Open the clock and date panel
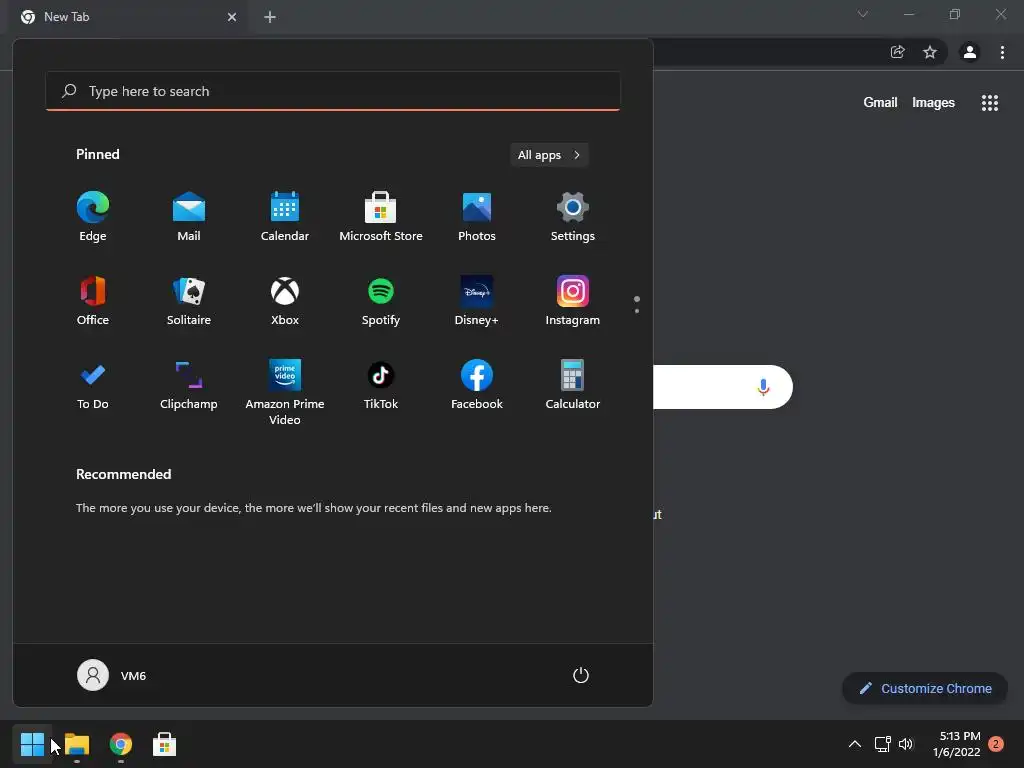The height and width of the screenshot is (768, 1024). click(x=957, y=744)
